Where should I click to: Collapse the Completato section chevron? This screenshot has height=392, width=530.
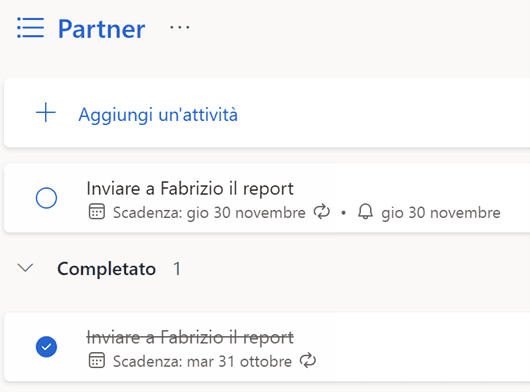25,268
